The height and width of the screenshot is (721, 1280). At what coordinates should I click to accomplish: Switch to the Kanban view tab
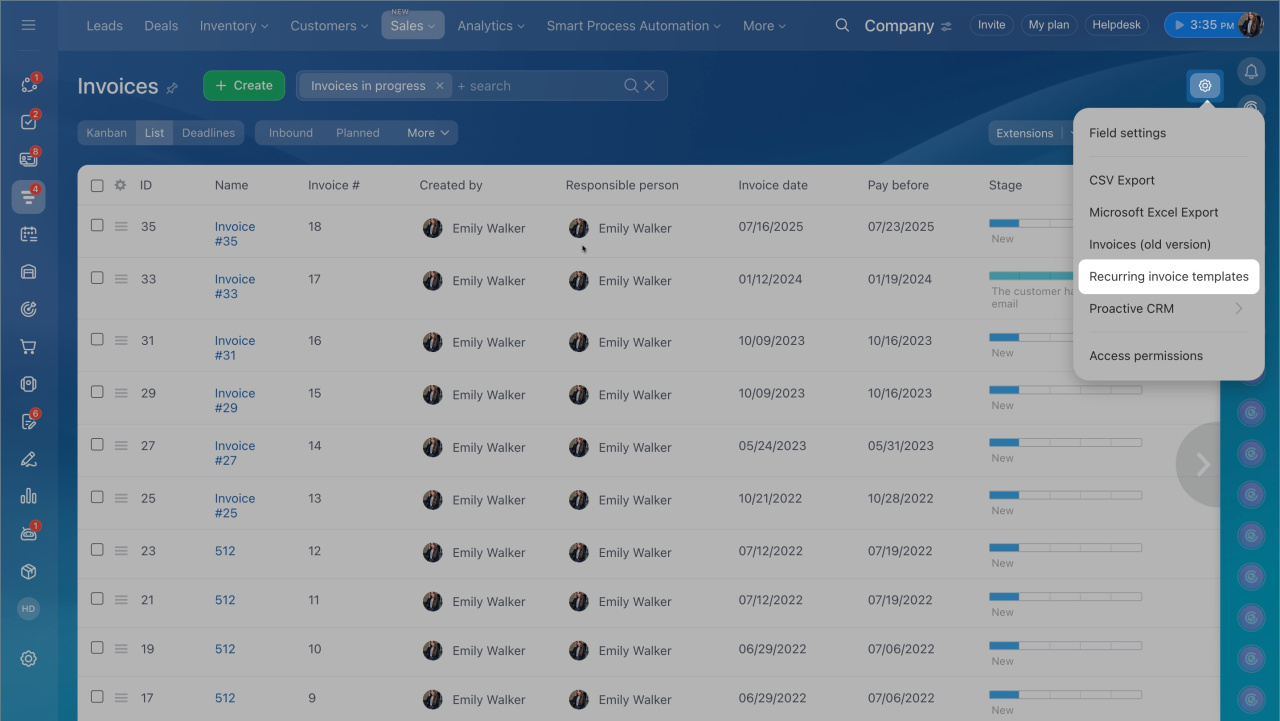pyautogui.click(x=106, y=133)
